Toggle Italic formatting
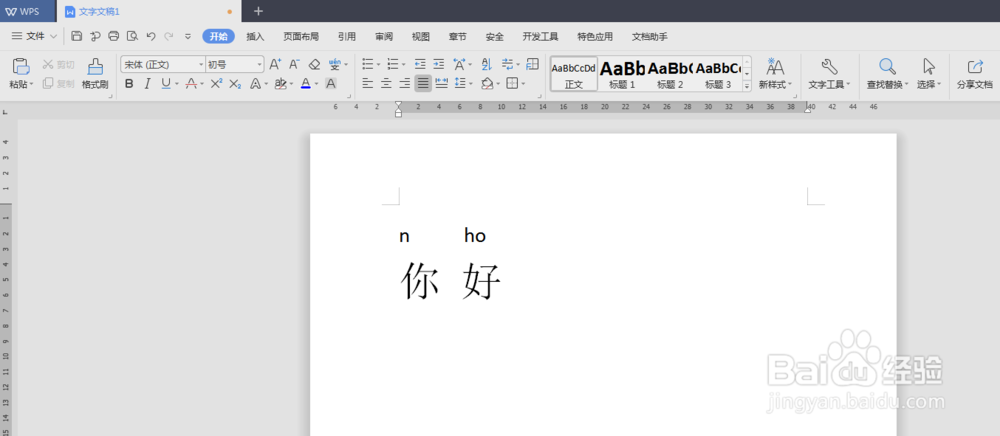This screenshot has width=1000, height=436. (147, 84)
